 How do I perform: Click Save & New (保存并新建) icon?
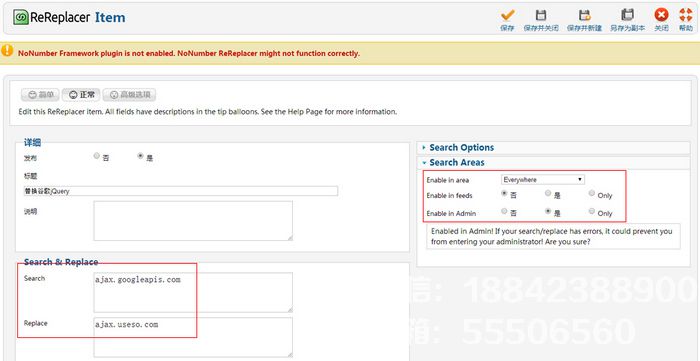tap(584, 16)
